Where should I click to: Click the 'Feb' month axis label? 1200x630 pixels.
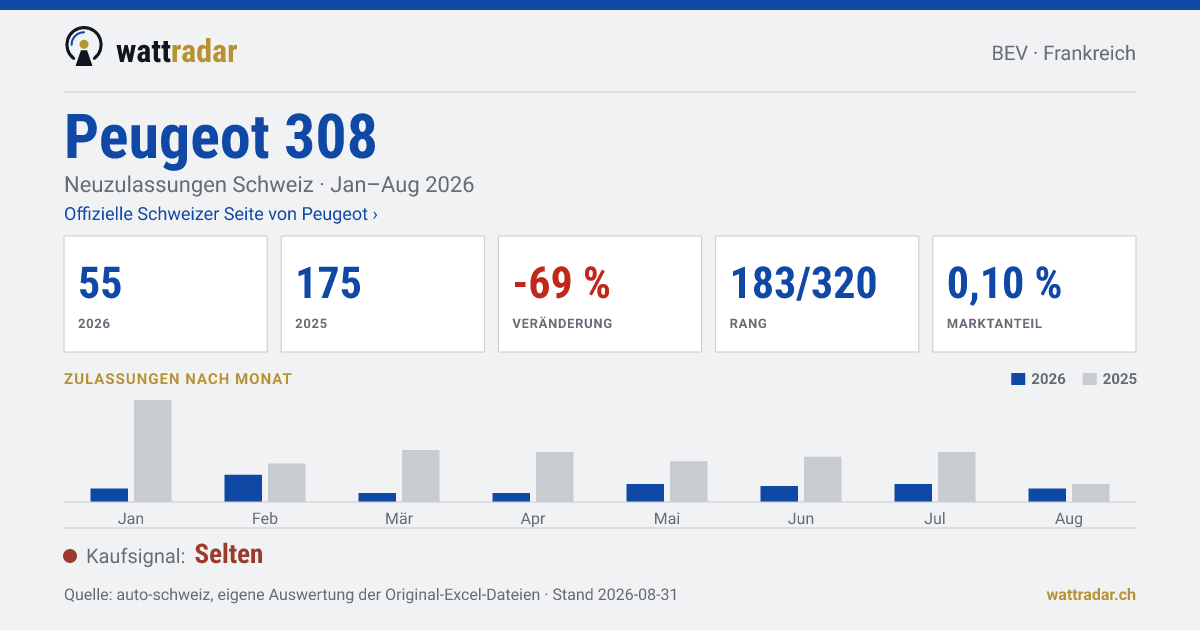265,518
